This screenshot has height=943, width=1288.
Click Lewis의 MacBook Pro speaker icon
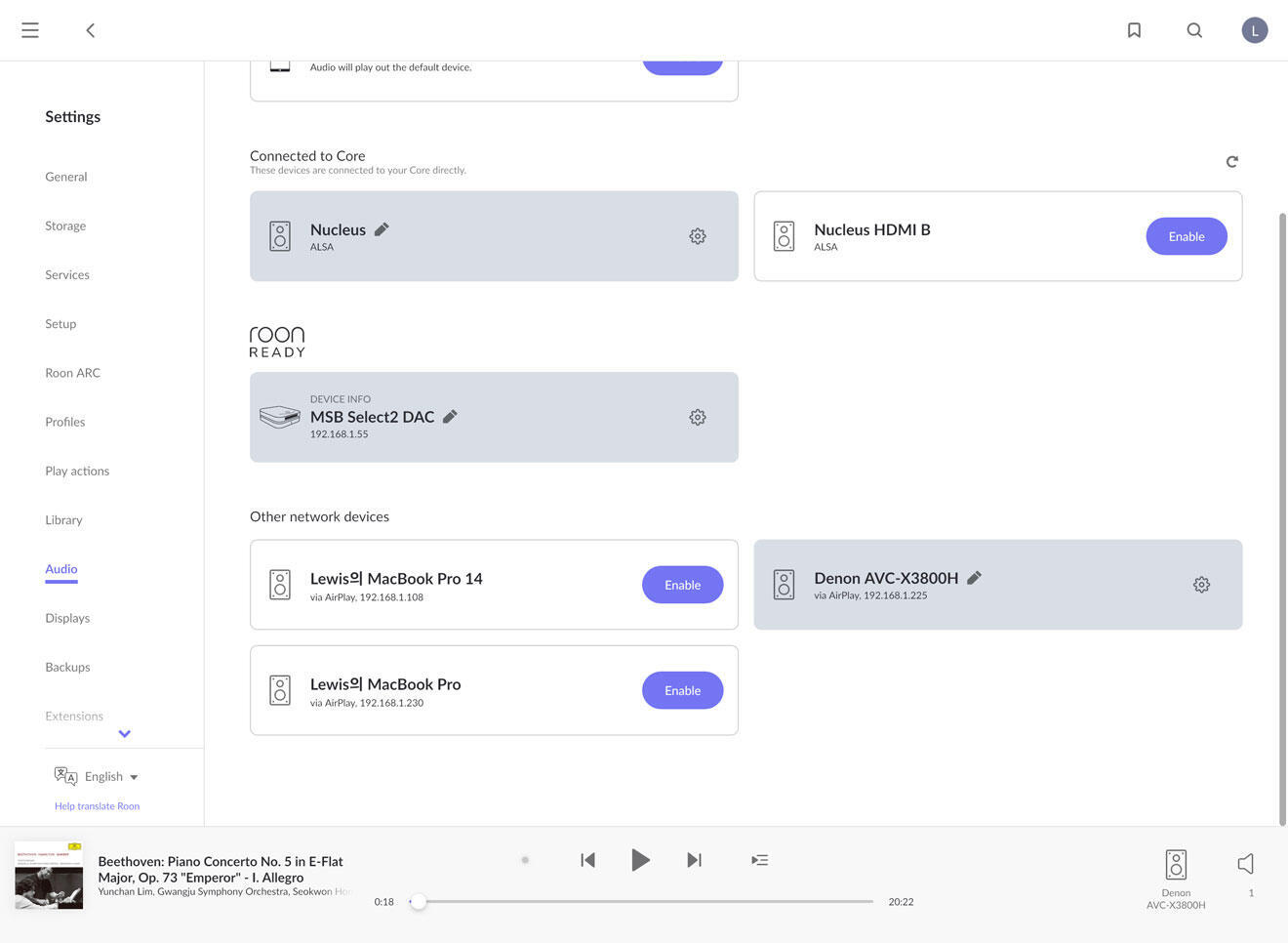click(280, 690)
